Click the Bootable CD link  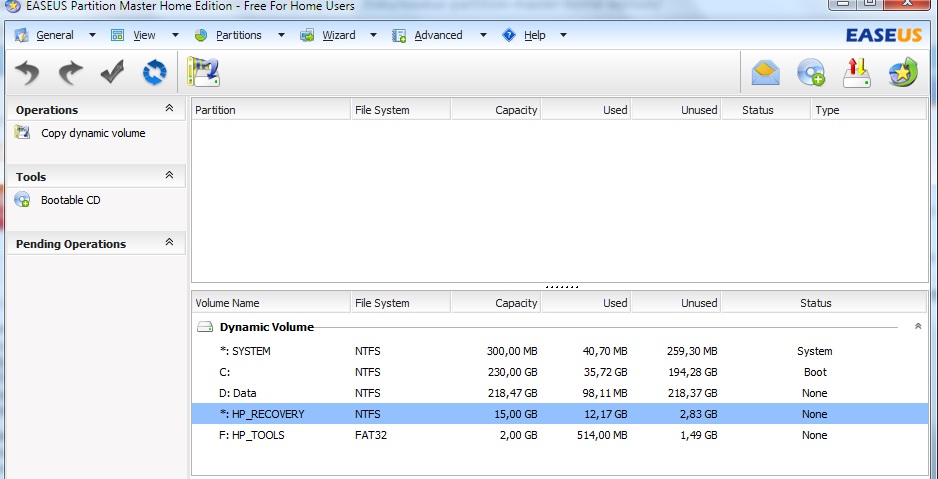pyautogui.click(x=71, y=200)
